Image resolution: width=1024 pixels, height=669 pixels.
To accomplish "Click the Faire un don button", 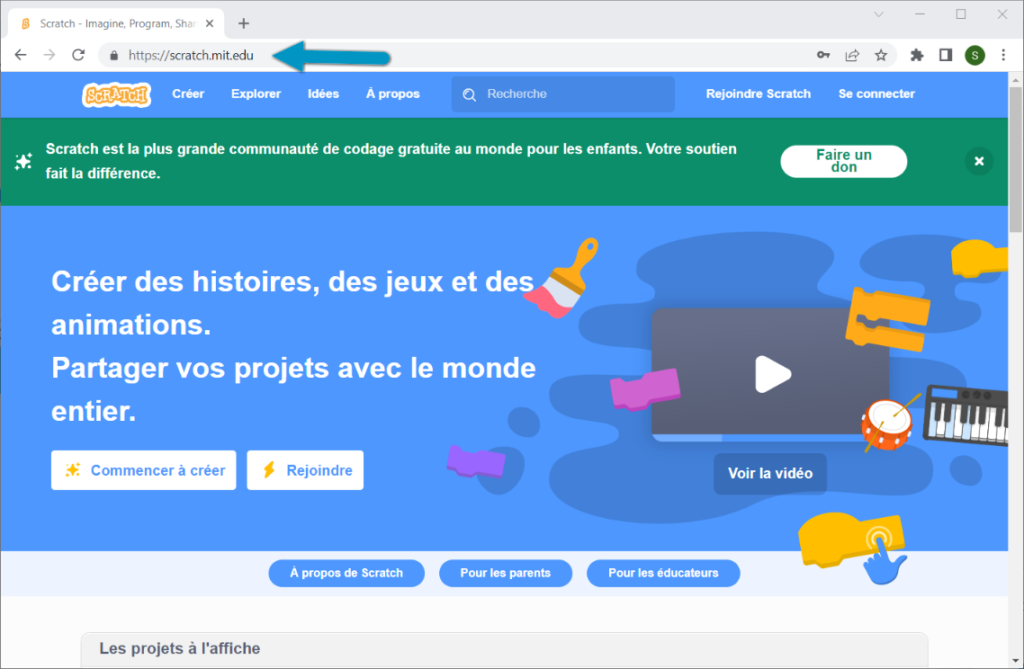I will [x=843, y=161].
